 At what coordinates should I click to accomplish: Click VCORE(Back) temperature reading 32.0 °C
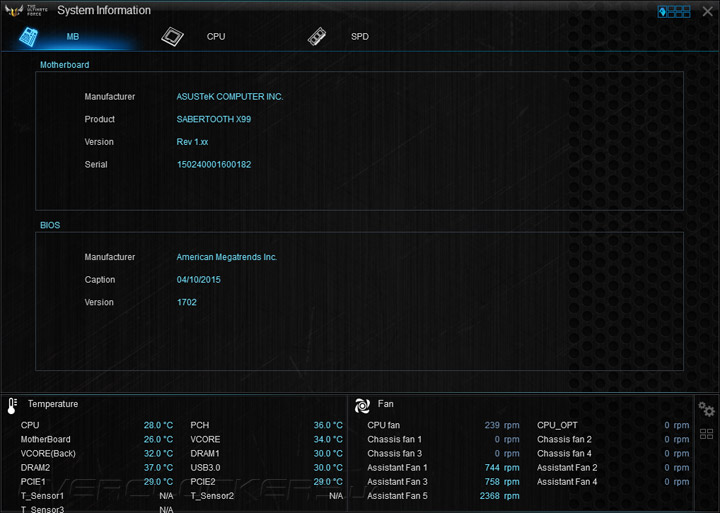[x=158, y=454]
